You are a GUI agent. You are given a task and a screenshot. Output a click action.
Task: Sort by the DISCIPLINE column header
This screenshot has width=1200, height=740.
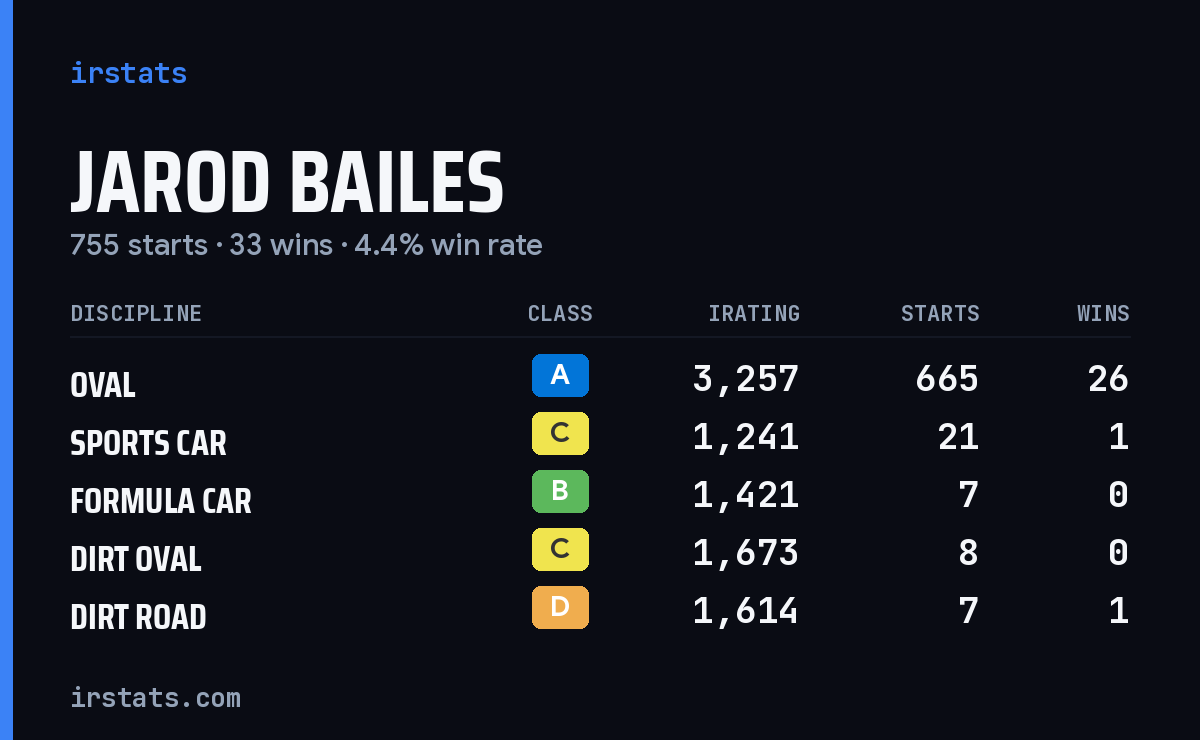point(136,314)
